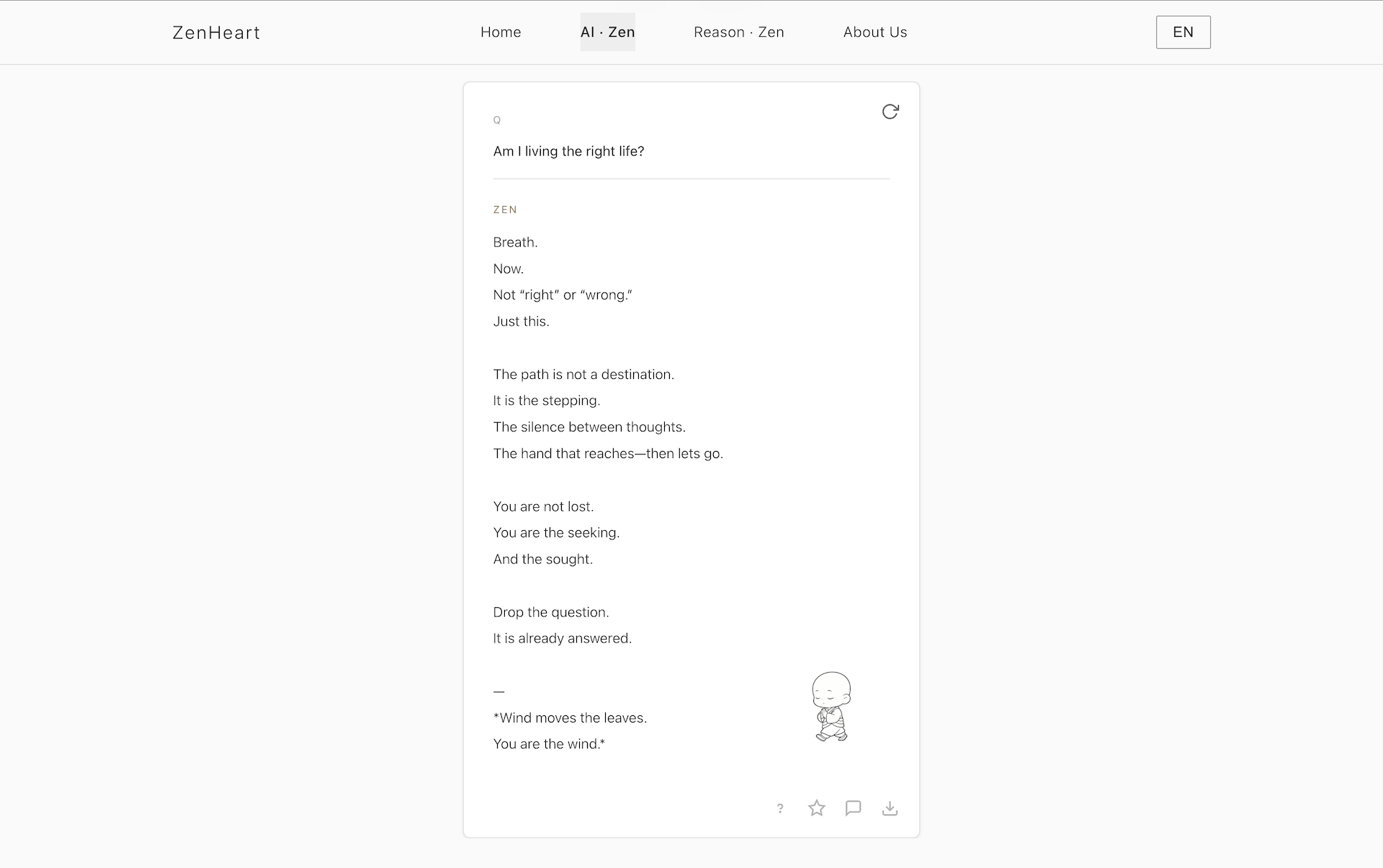The image size is (1383, 868).
Task: Open the feedback speech bubble
Action: 854,808
